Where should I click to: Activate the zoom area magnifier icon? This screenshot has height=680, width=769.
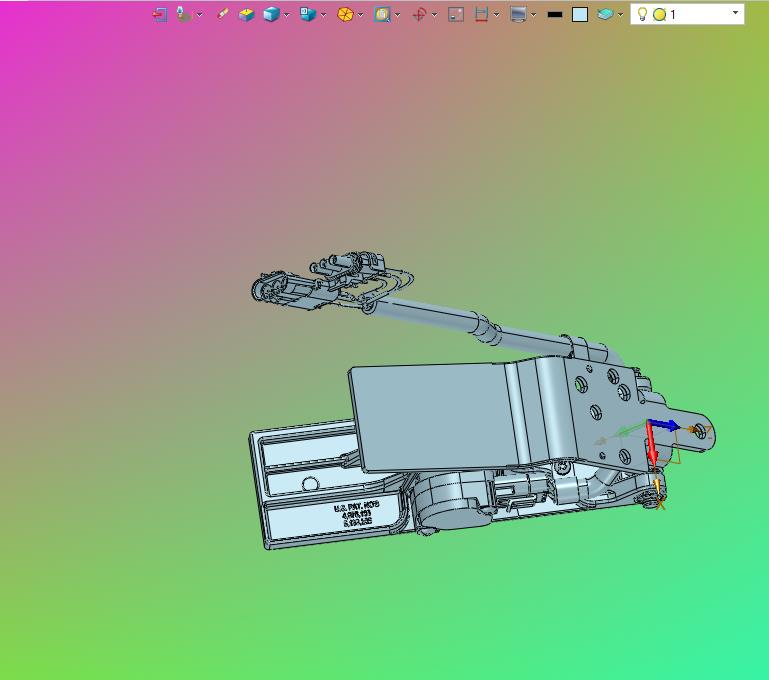coord(382,15)
